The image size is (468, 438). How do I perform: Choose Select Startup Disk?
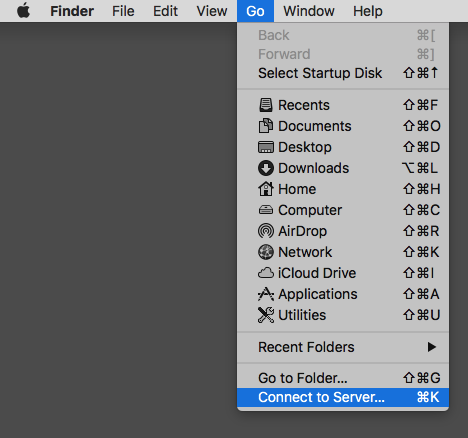click(x=343, y=73)
